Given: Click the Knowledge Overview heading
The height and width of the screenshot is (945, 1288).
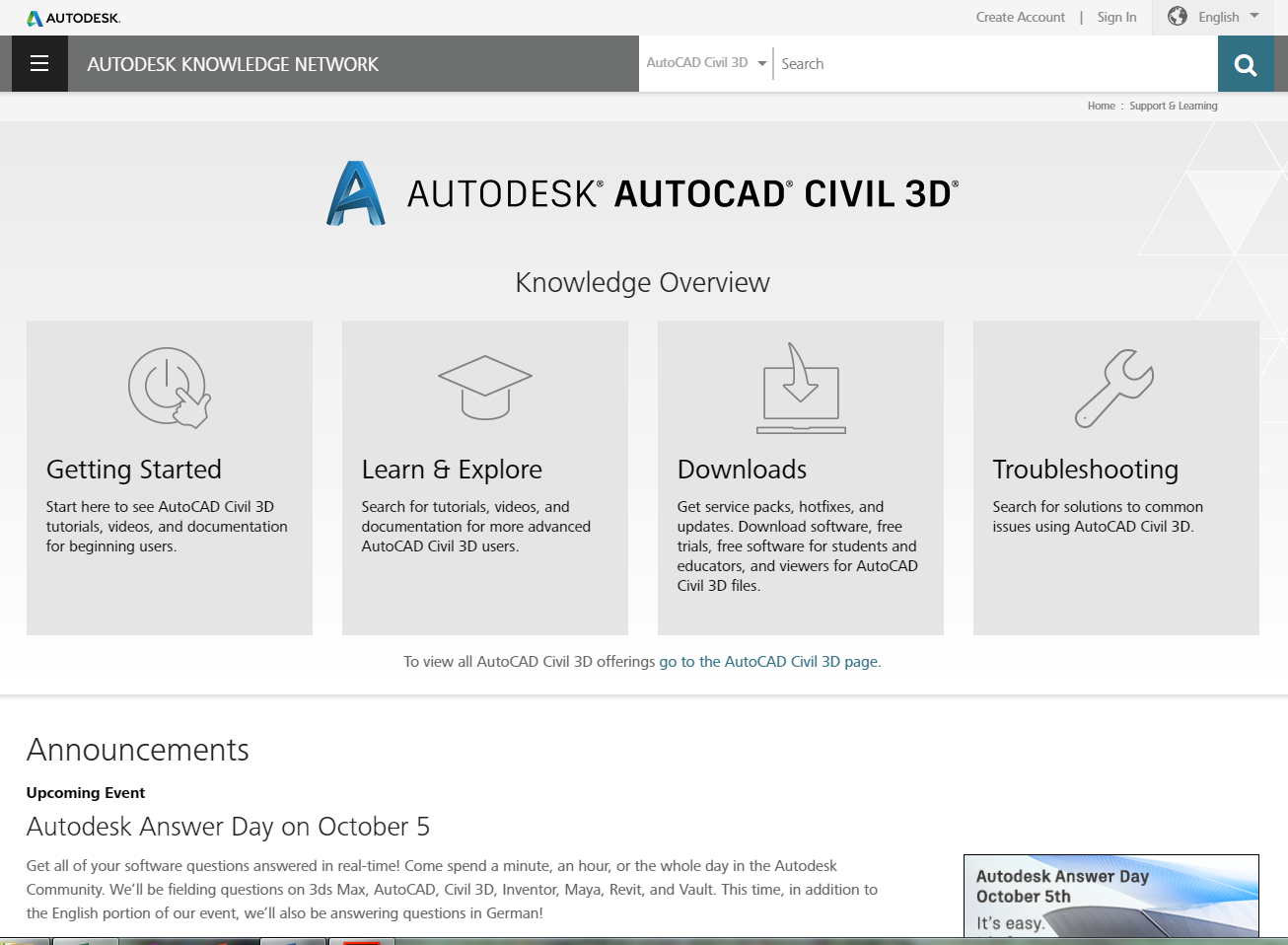Looking at the screenshot, I should 643,282.
